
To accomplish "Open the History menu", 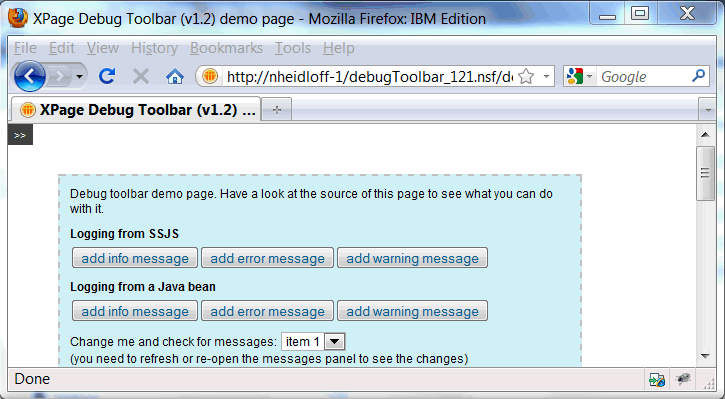I will (154, 48).
